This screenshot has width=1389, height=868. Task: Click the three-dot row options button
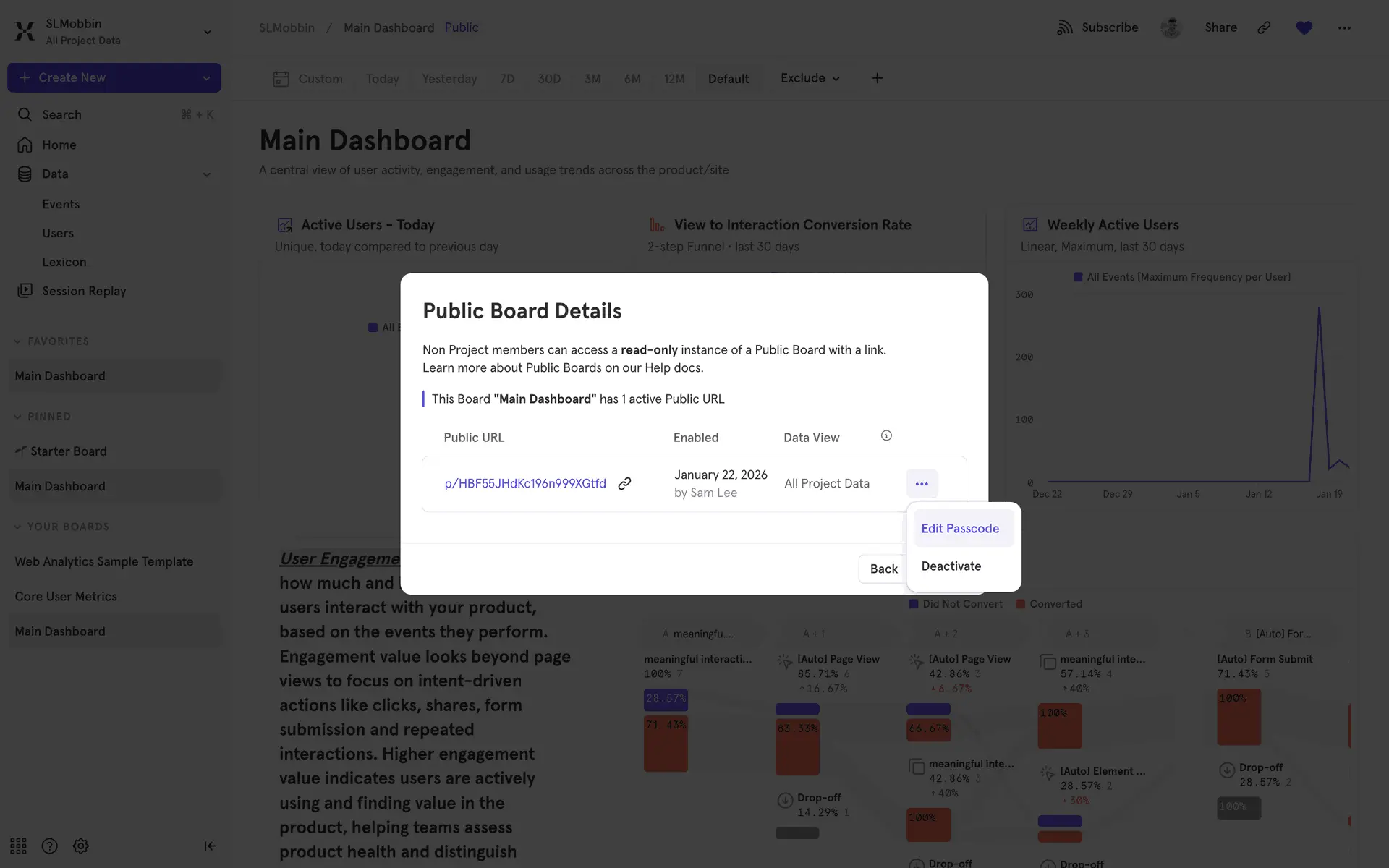pos(922,483)
